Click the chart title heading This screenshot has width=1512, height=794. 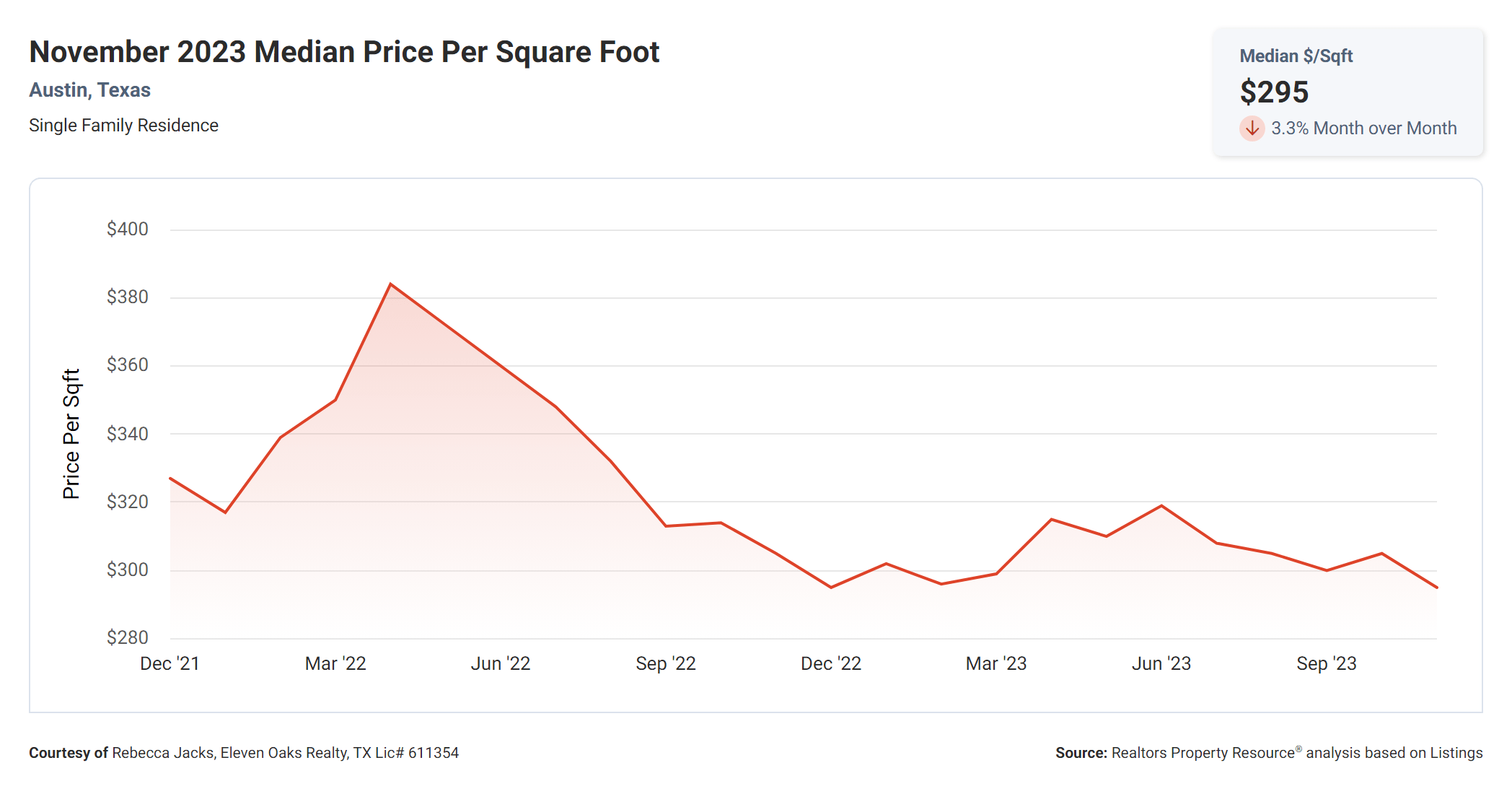344,52
